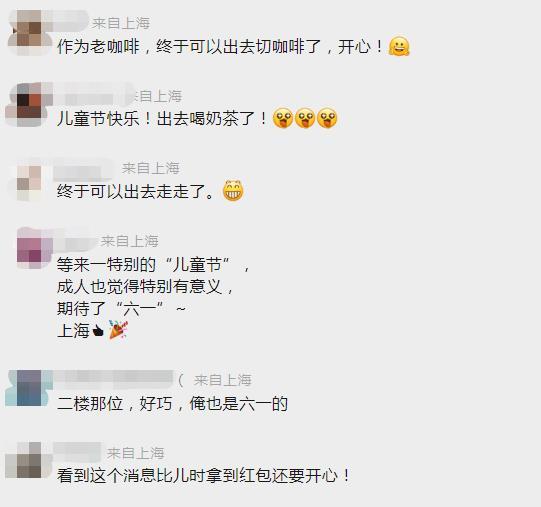541x507 pixels.
Task: Open the blue avatar of the 二楼那位 commenter
Action: point(29,388)
